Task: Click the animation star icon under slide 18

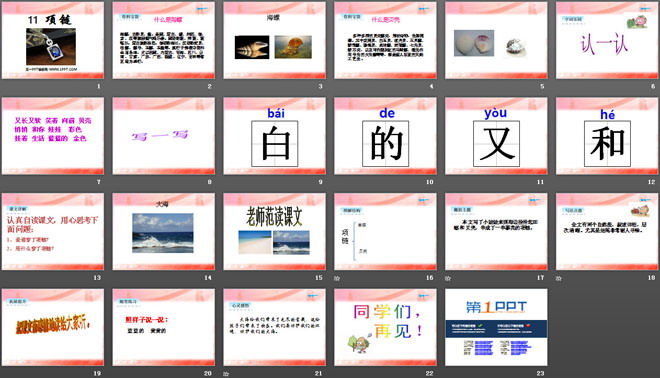Action: coord(559,278)
